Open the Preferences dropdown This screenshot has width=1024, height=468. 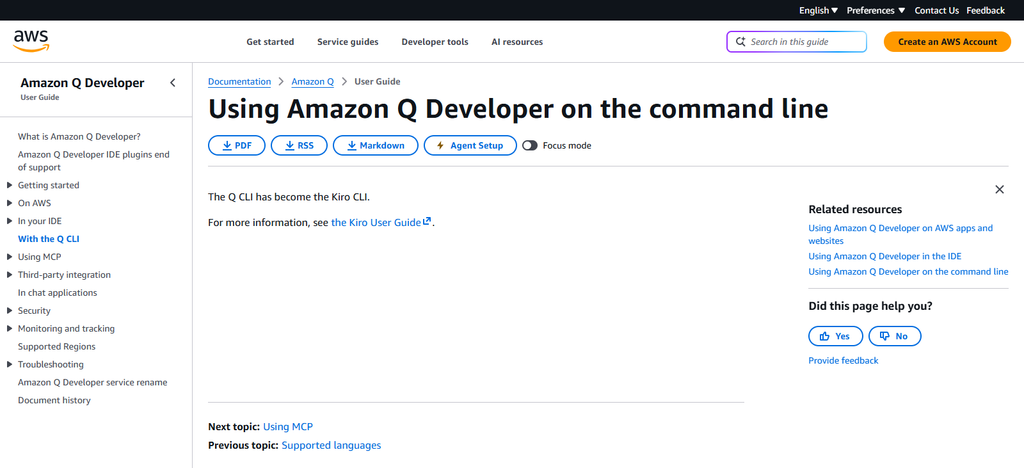pos(876,10)
